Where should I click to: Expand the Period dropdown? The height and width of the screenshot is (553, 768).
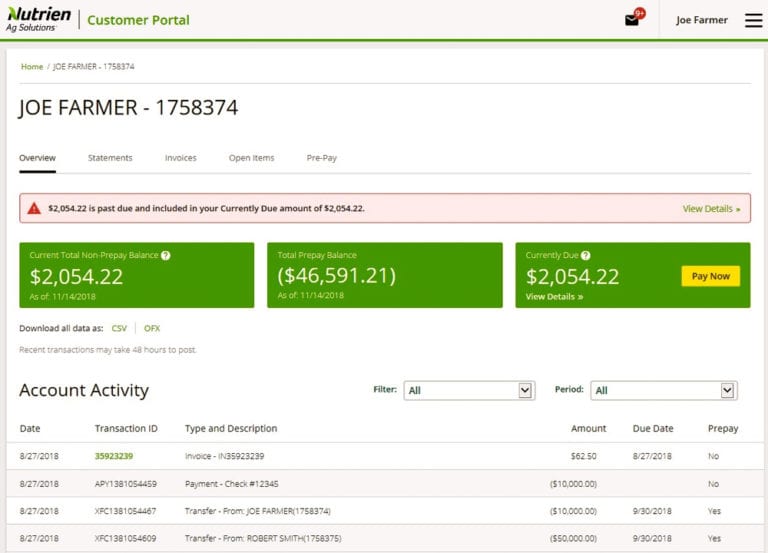663,390
